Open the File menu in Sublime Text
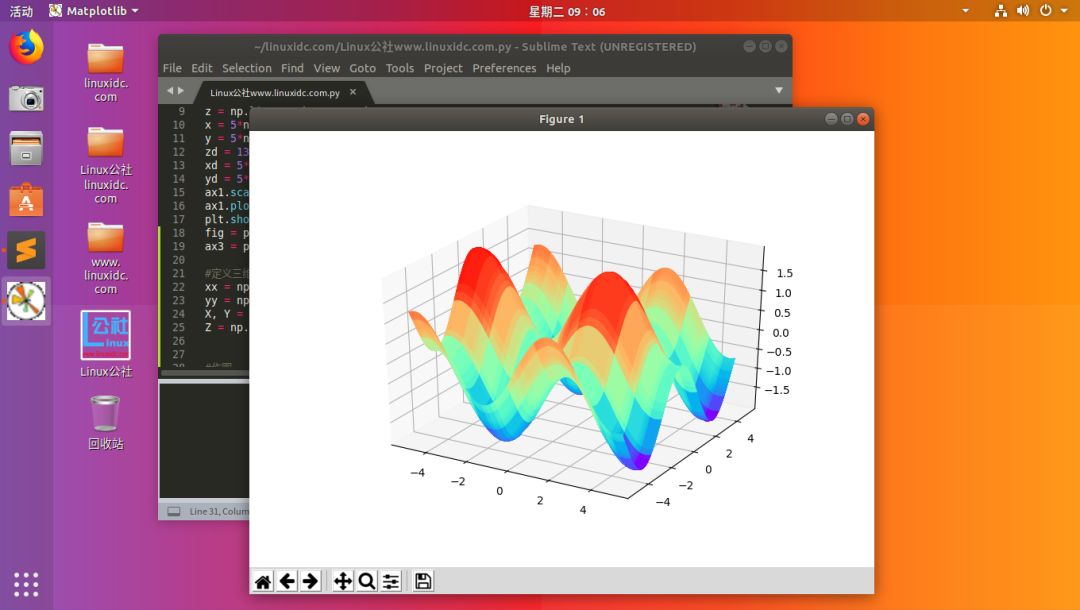This screenshot has height=610, width=1080. coord(172,68)
